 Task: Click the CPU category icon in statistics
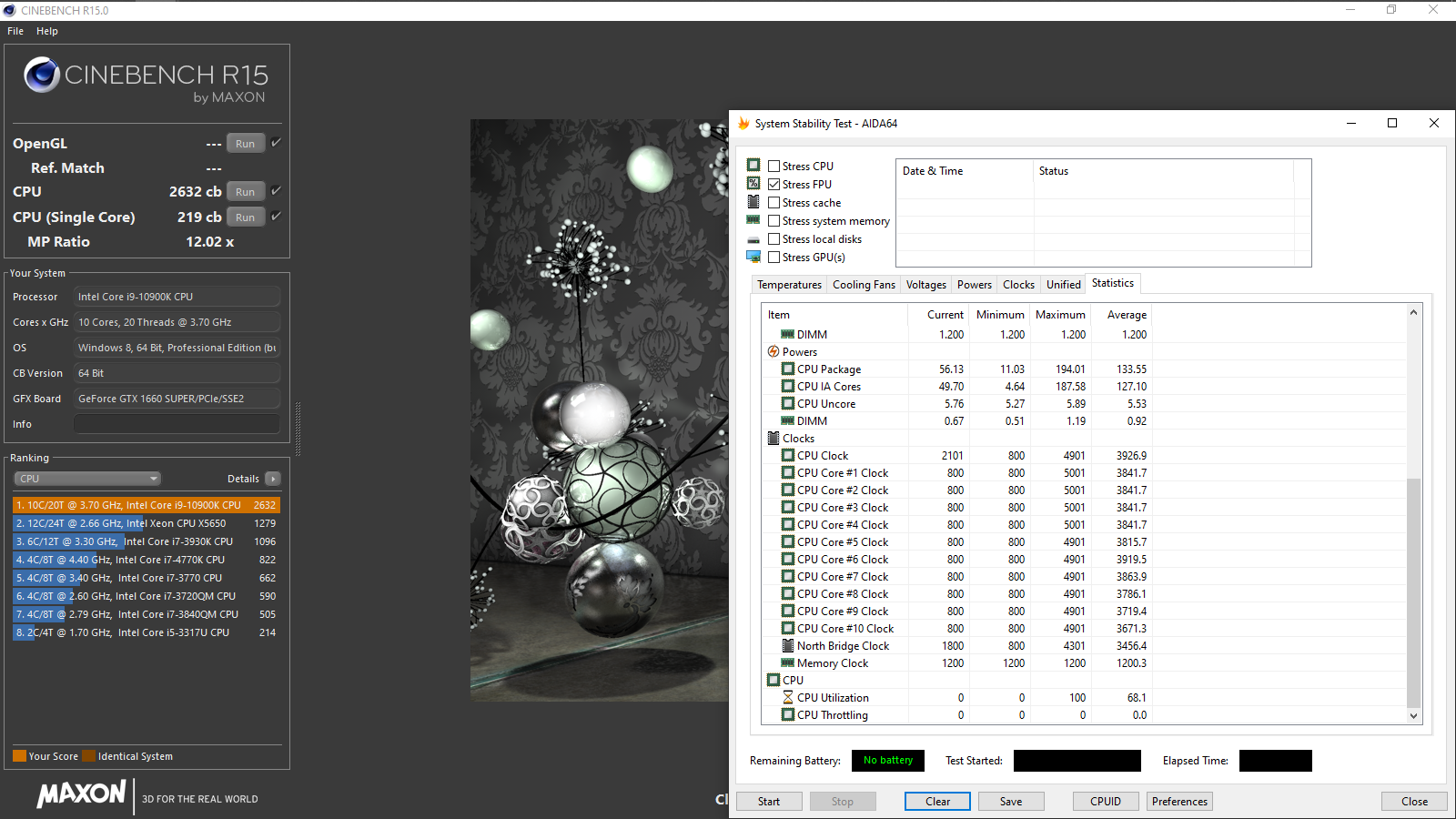773,680
